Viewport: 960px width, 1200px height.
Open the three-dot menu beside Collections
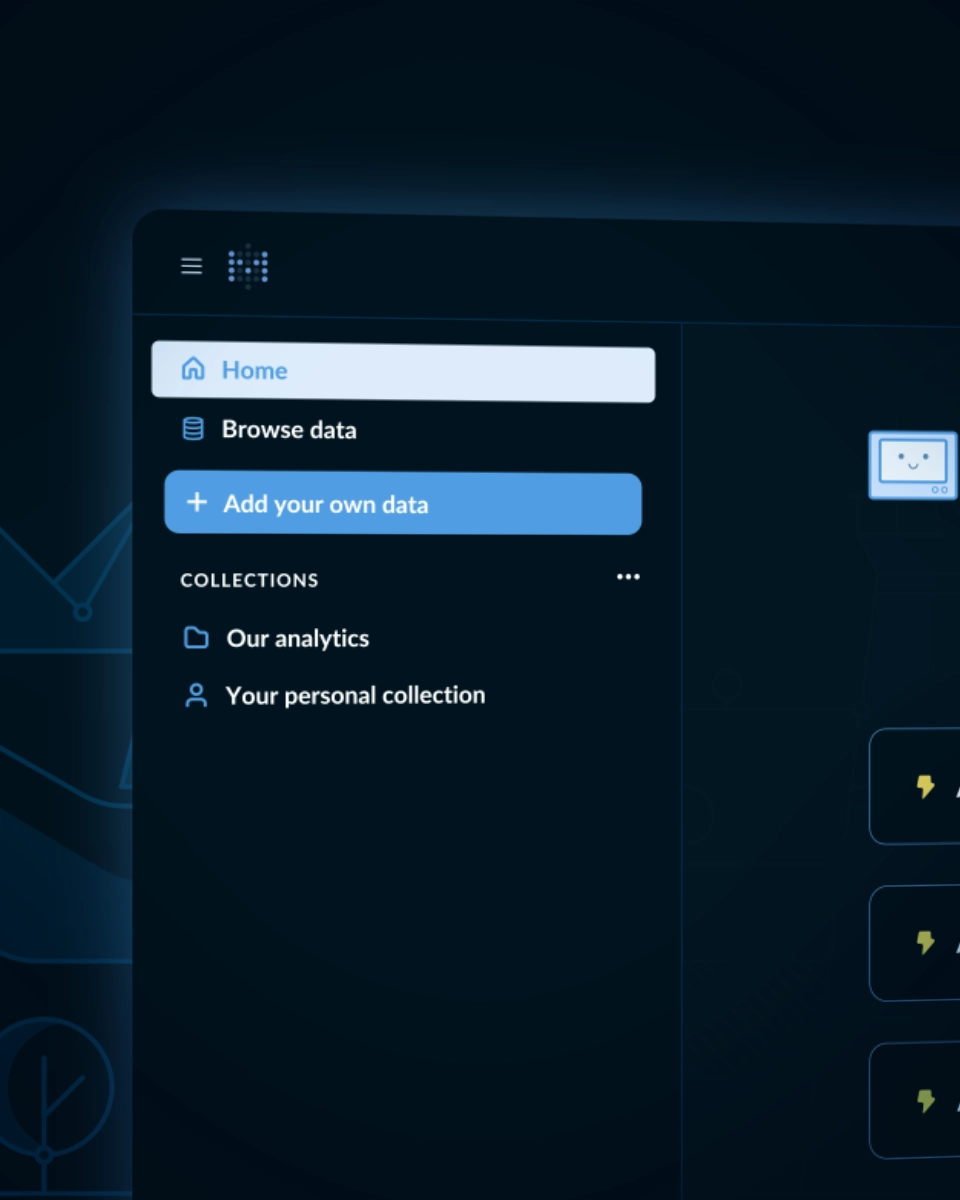pyautogui.click(x=628, y=577)
